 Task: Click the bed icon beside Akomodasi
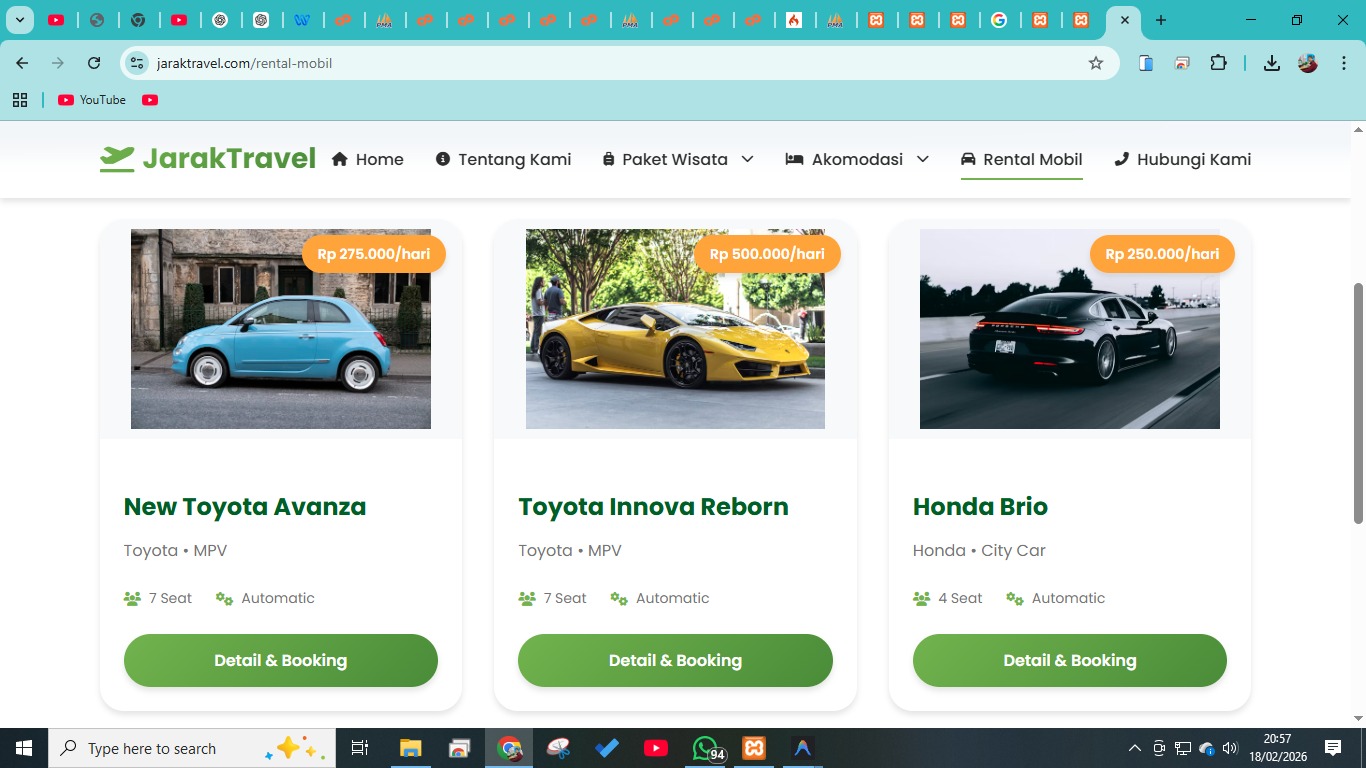coord(794,158)
